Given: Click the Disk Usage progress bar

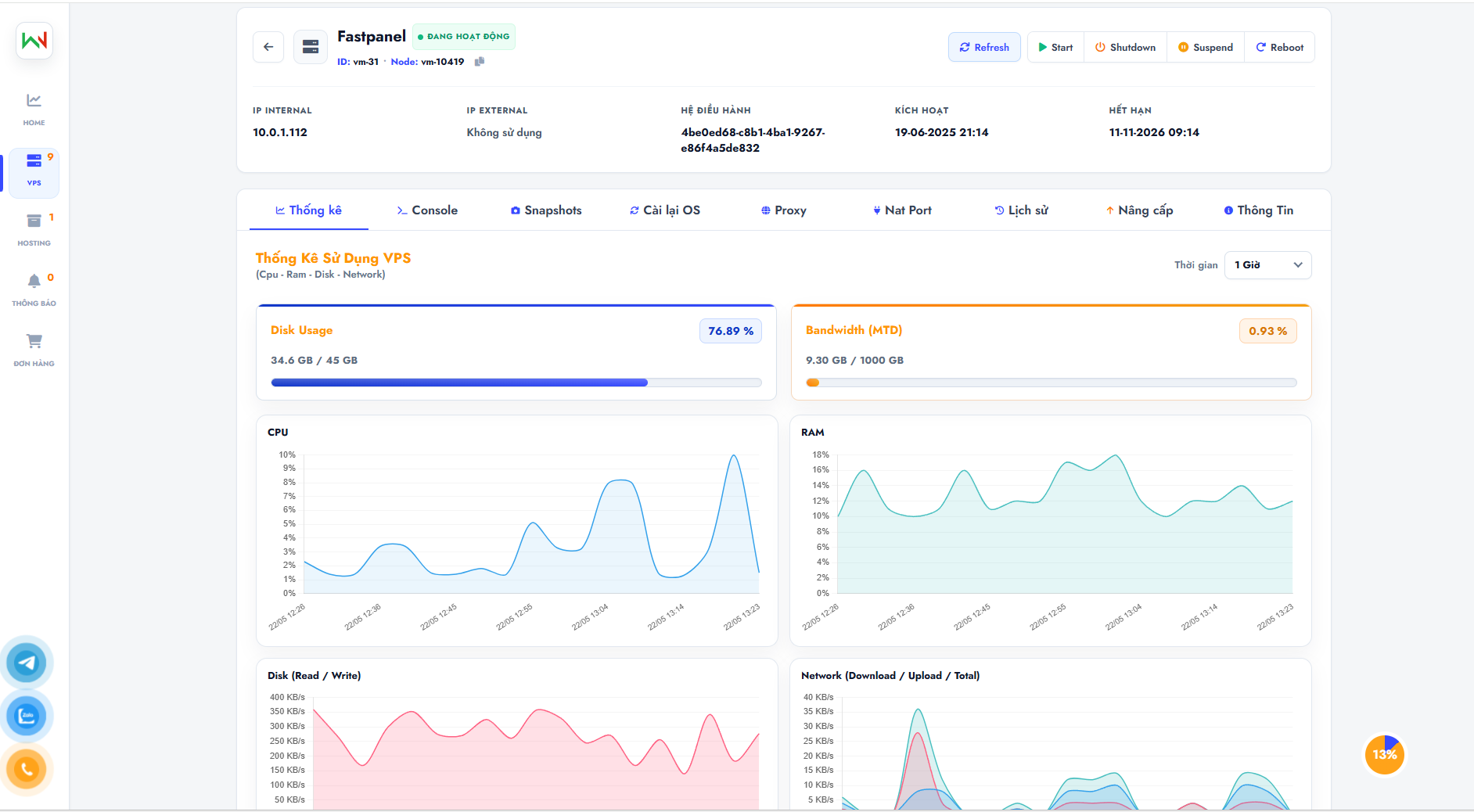Looking at the screenshot, I should [x=516, y=383].
